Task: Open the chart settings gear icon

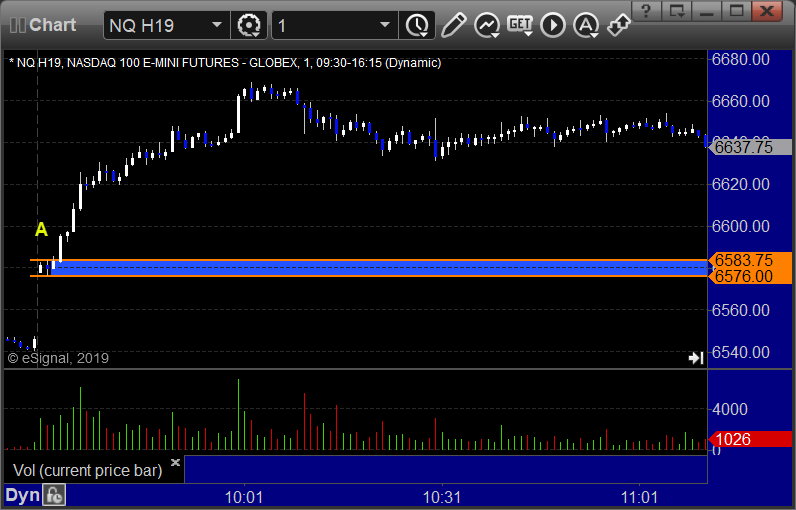Action: (249, 25)
